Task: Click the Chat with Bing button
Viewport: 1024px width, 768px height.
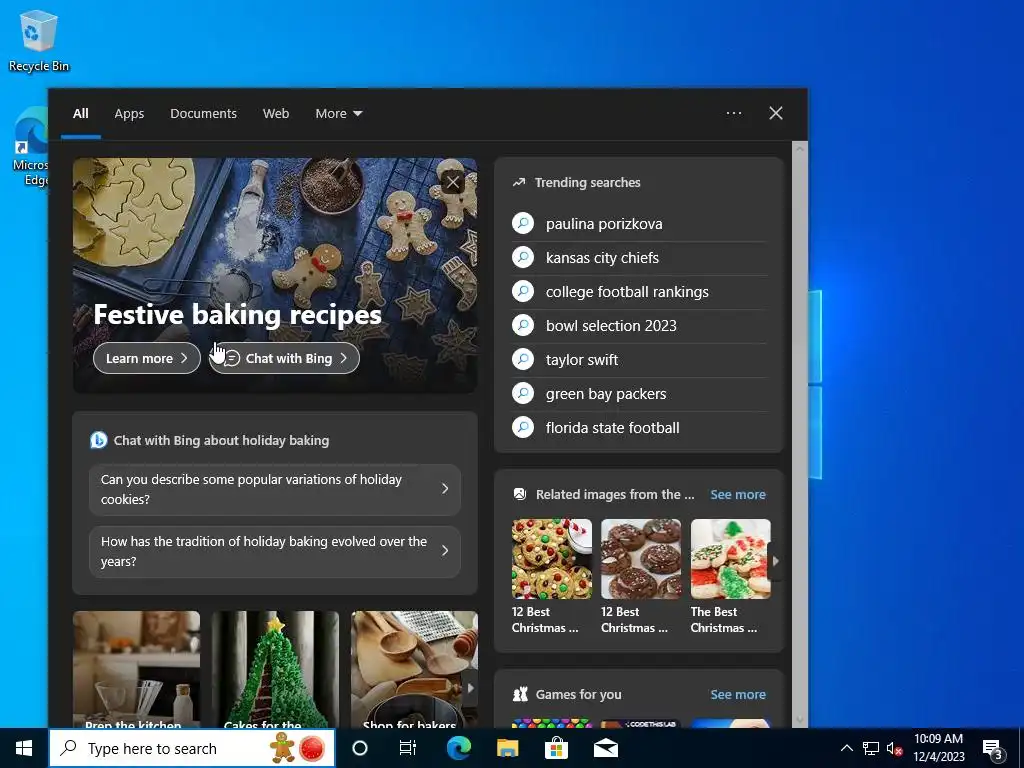Action: coord(285,359)
